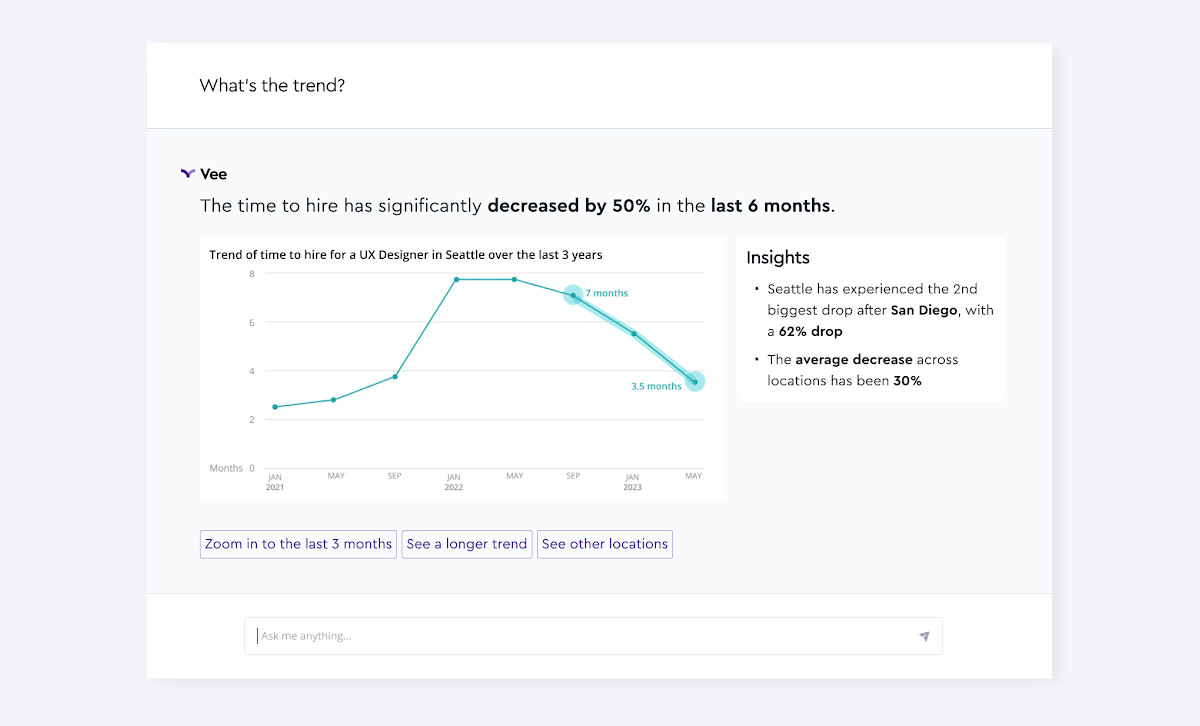Click the January 2021 first data point
Viewport: 1200px width, 726px height.
(275, 407)
